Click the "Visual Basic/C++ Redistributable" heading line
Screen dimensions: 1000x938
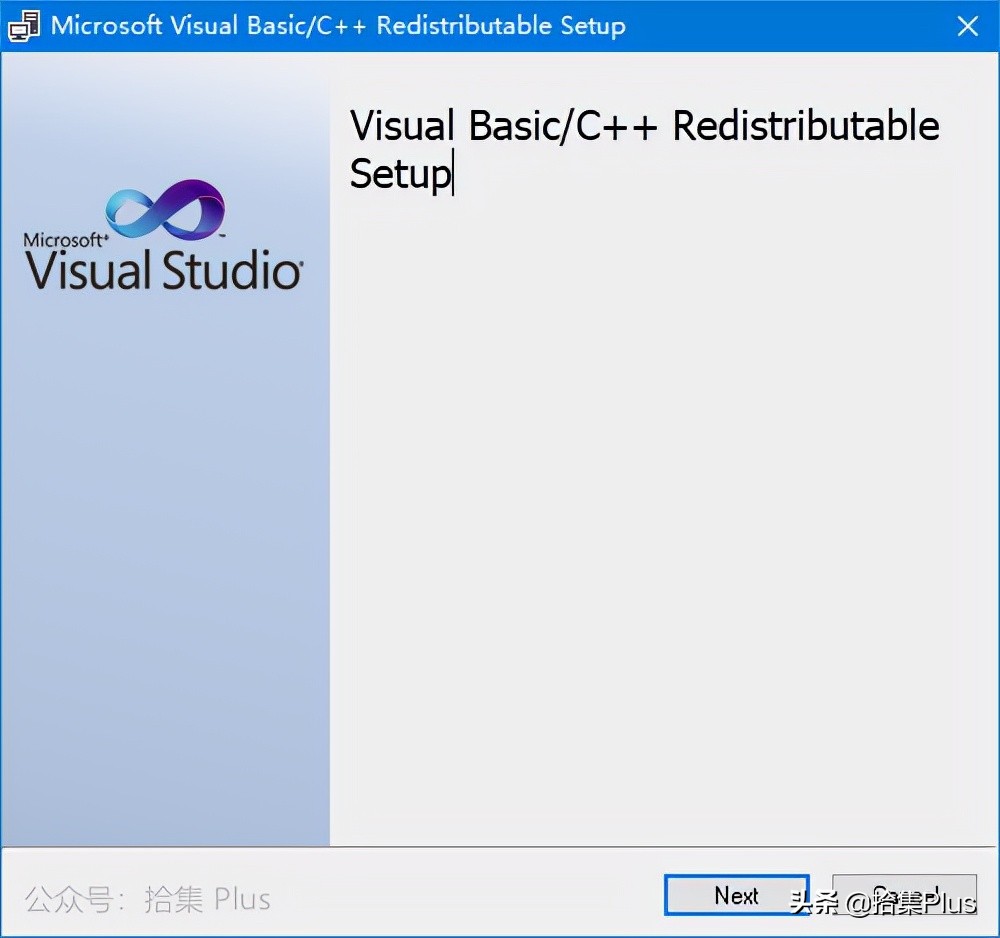tap(644, 127)
